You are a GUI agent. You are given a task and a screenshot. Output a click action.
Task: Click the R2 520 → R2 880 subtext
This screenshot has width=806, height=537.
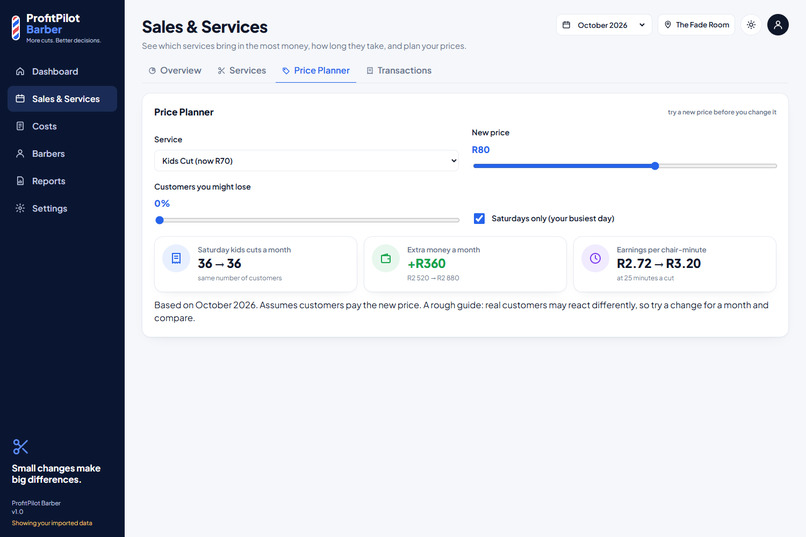click(x=433, y=278)
